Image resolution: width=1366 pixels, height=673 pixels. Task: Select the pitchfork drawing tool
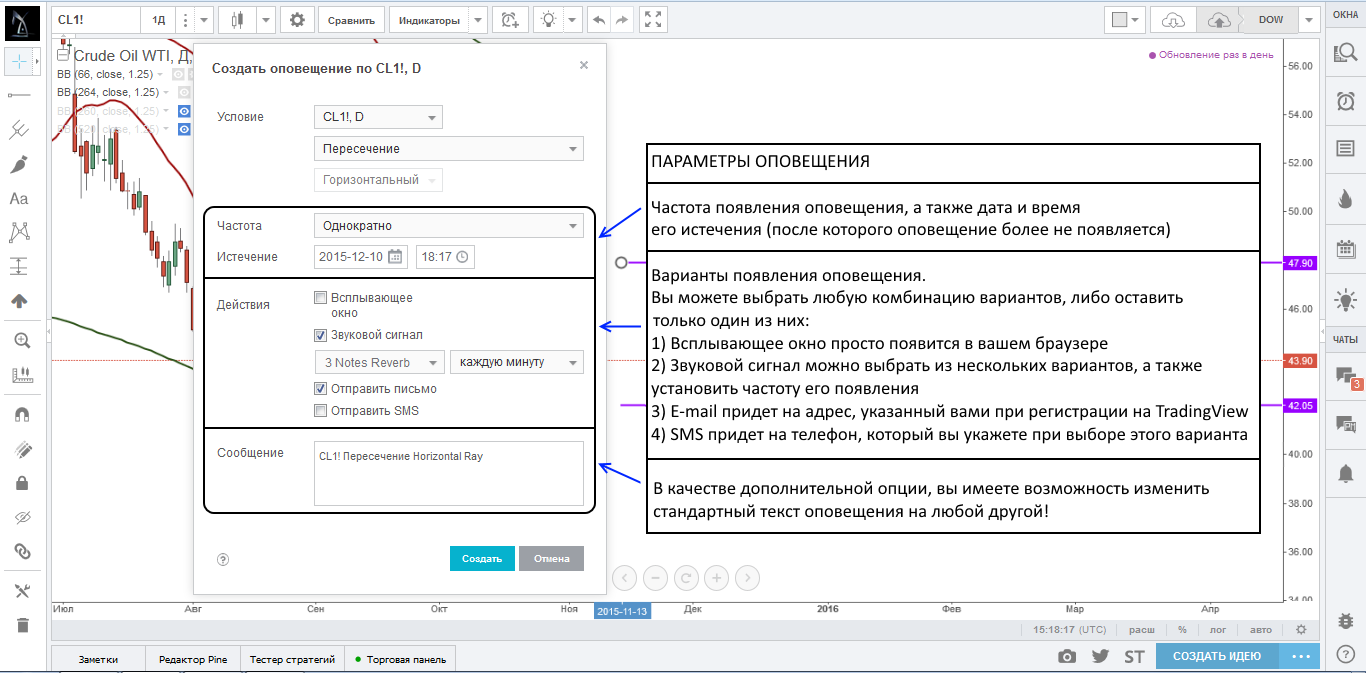(18, 130)
